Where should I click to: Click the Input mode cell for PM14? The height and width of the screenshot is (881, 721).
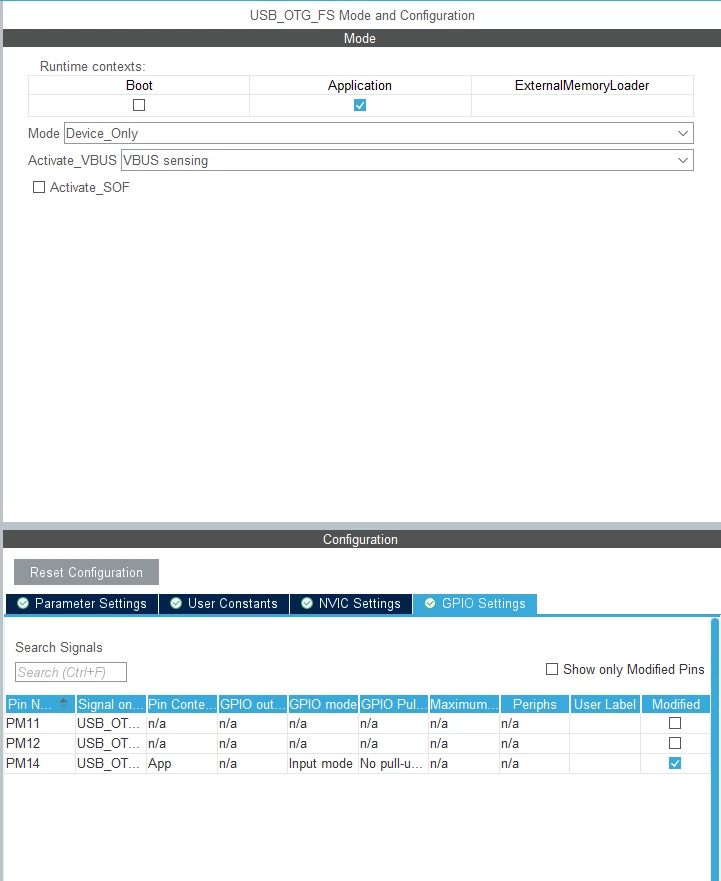(x=321, y=764)
